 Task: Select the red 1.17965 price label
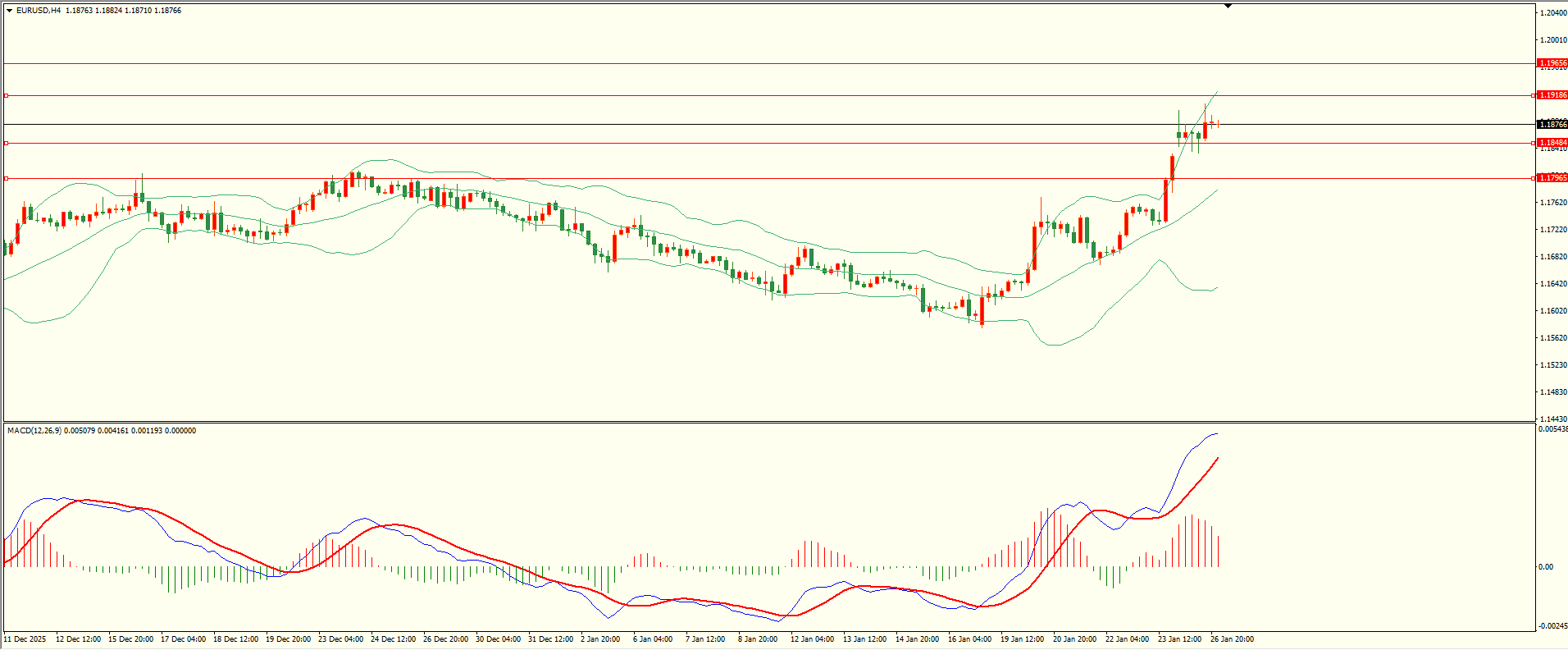click(x=1552, y=178)
